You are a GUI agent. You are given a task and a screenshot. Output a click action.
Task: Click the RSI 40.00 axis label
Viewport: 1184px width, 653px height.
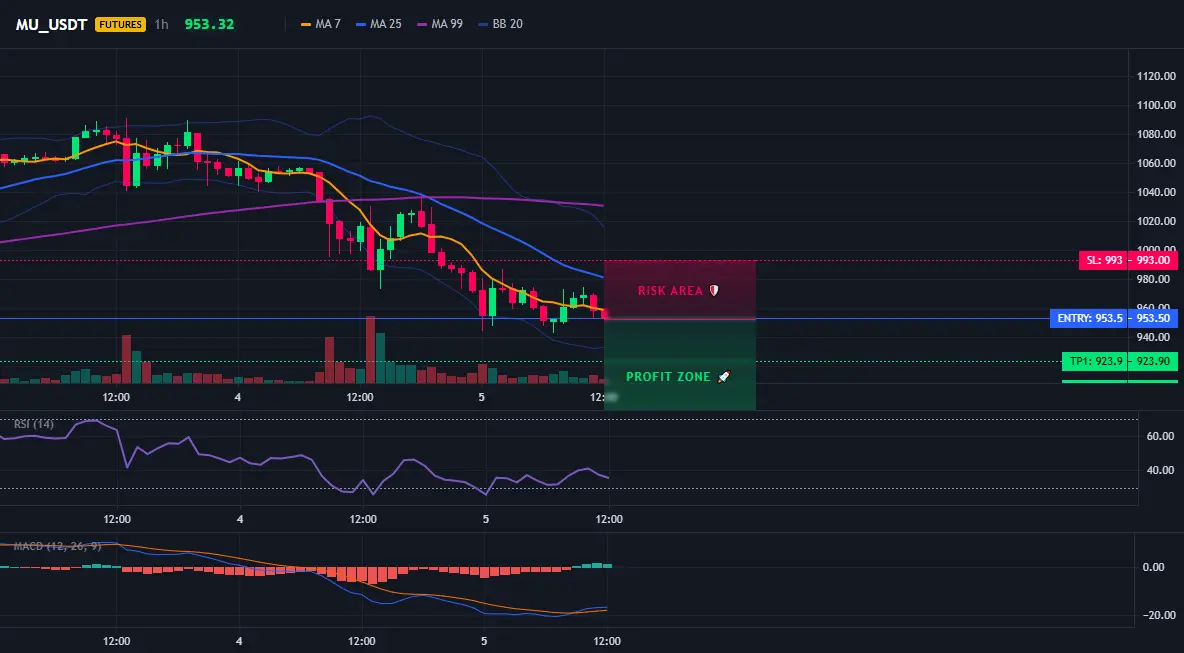(x=1161, y=470)
